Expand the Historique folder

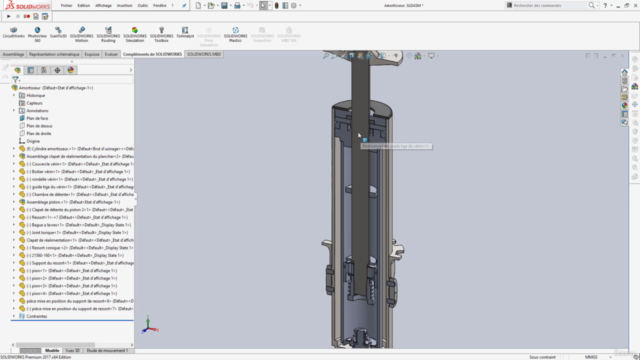[x=14, y=96]
